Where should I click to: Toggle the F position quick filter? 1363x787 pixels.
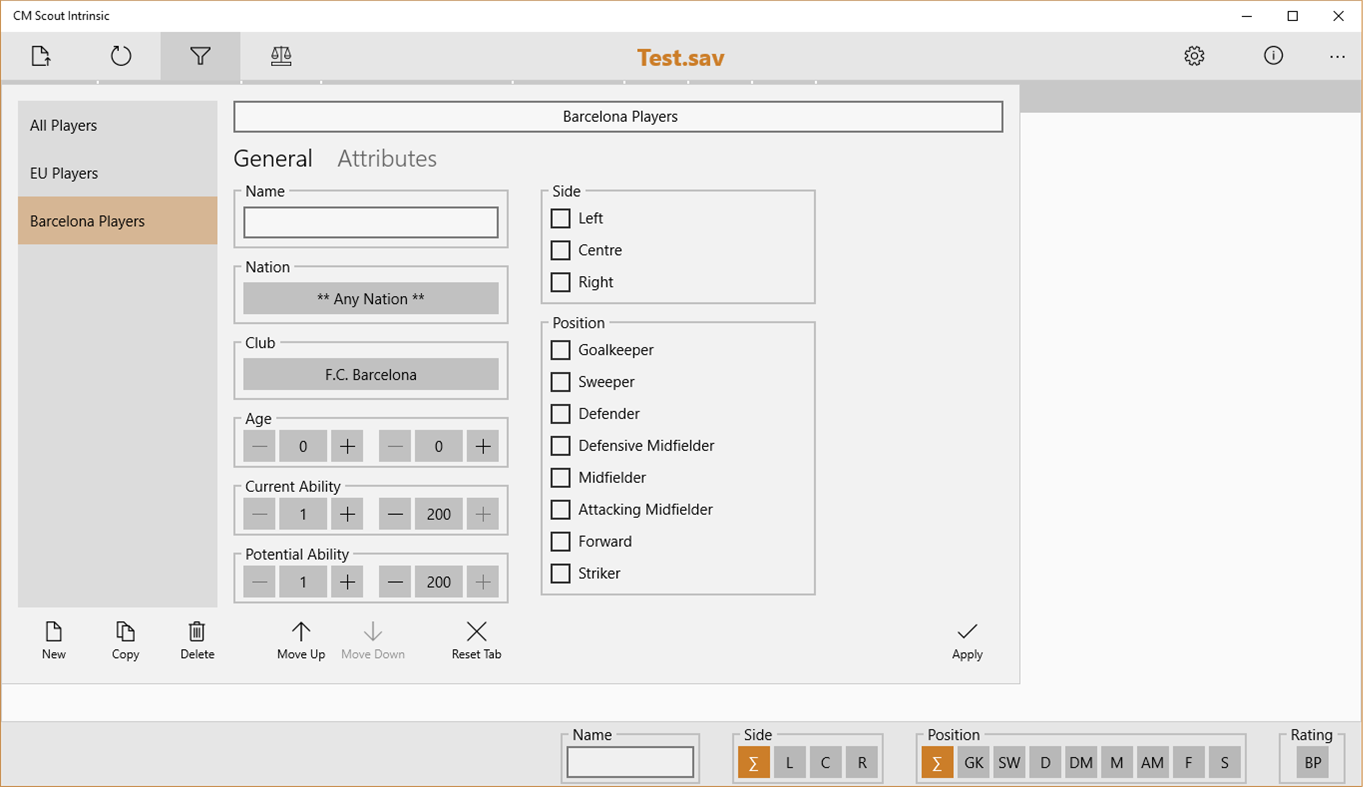click(1189, 763)
